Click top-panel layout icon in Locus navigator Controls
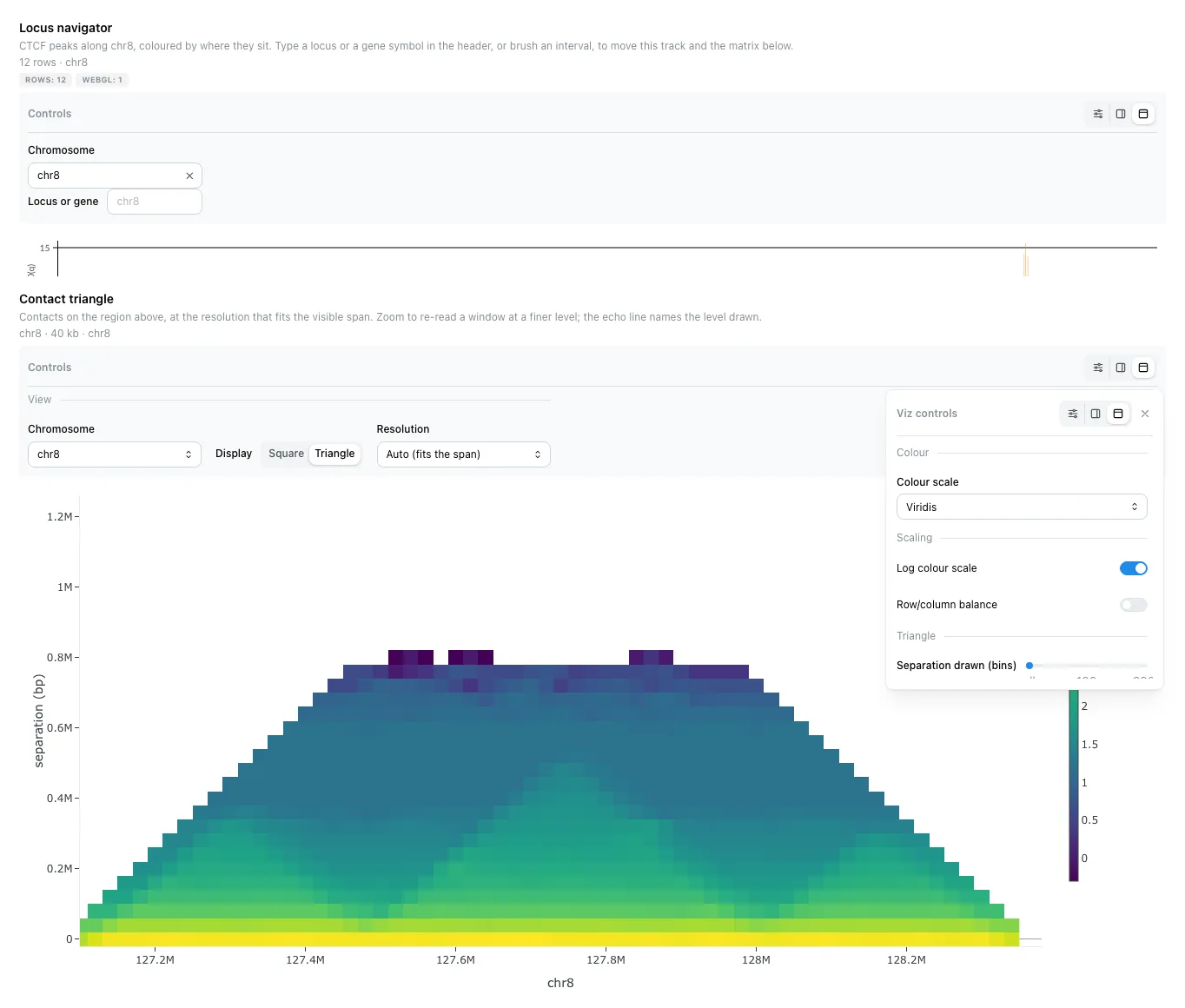This screenshot has height=1008, width=1185. [1143, 114]
